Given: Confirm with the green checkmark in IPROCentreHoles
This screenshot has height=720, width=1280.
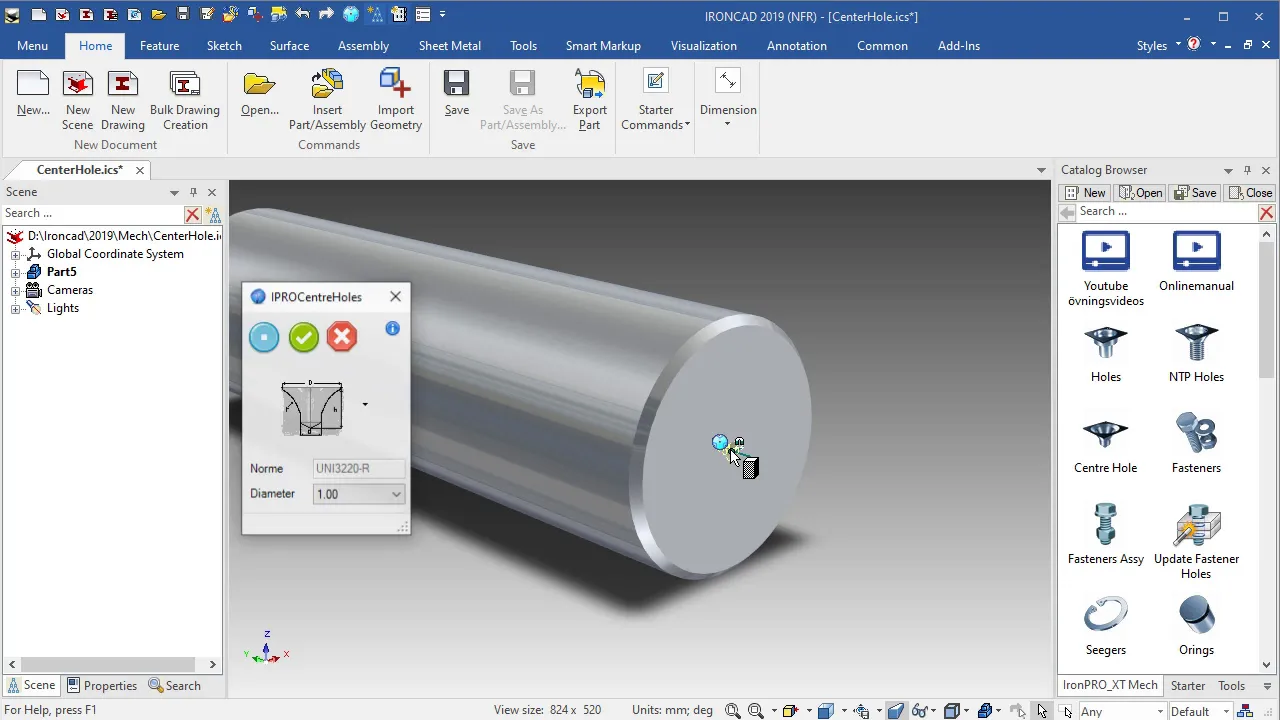Looking at the screenshot, I should (x=303, y=337).
